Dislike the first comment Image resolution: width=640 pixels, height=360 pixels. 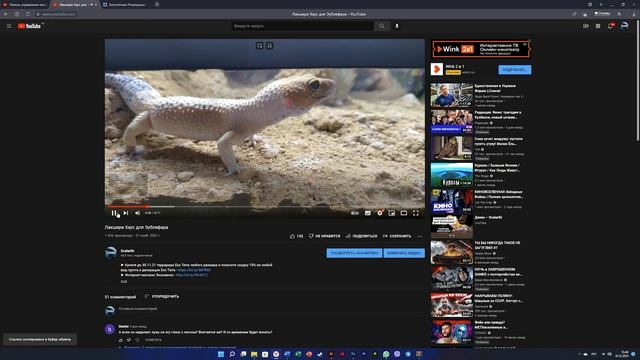coord(129,340)
